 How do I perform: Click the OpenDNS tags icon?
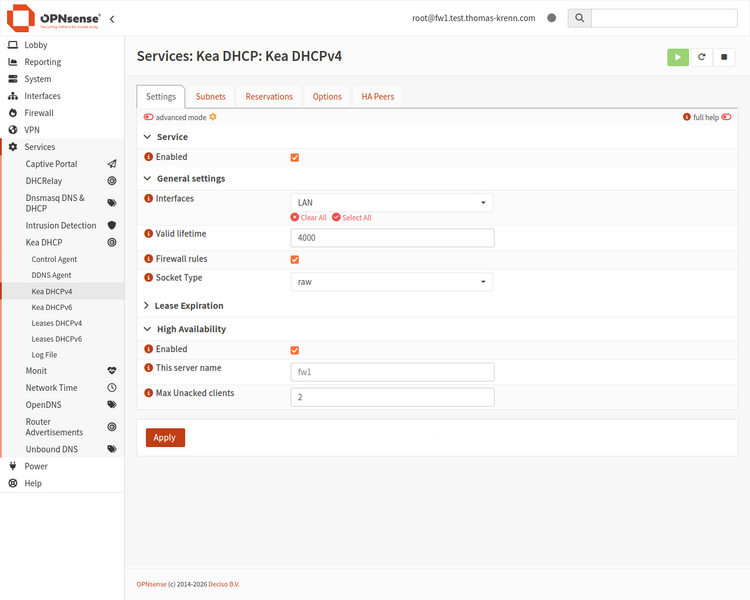tap(112, 405)
